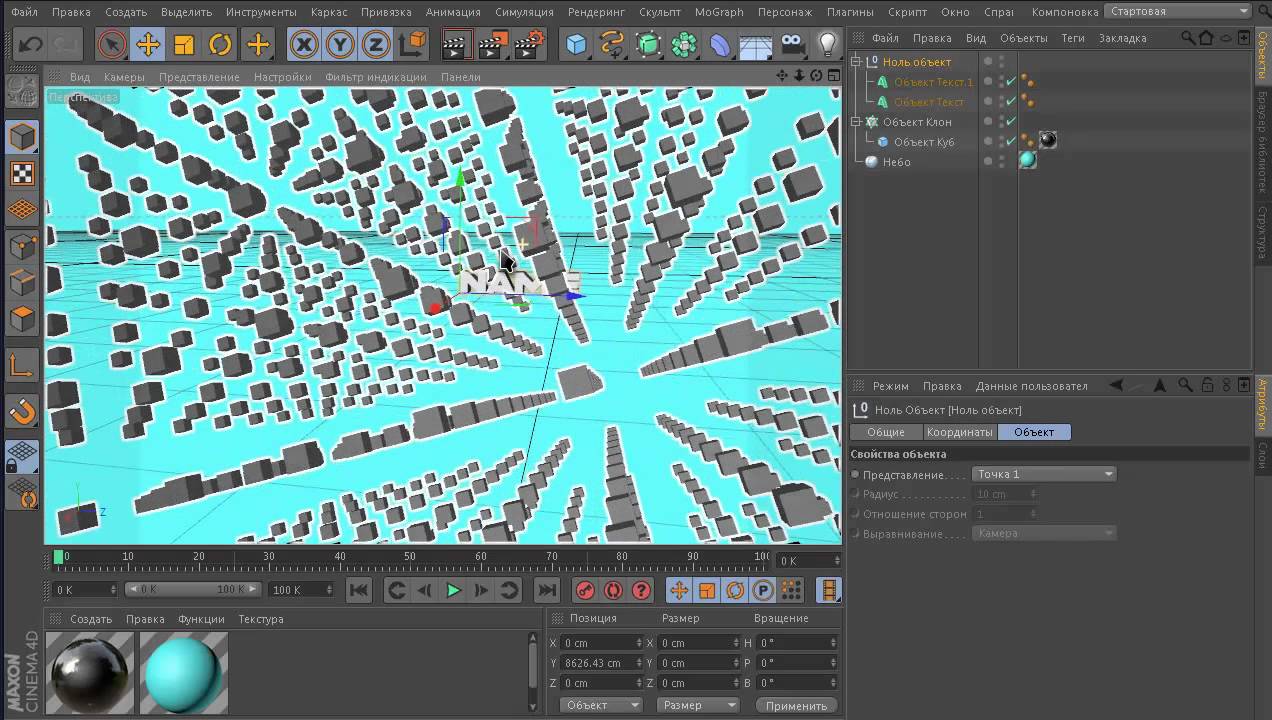Screen dimensions: 1272x720
Task: Open the render settings icon
Action: click(529, 45)
